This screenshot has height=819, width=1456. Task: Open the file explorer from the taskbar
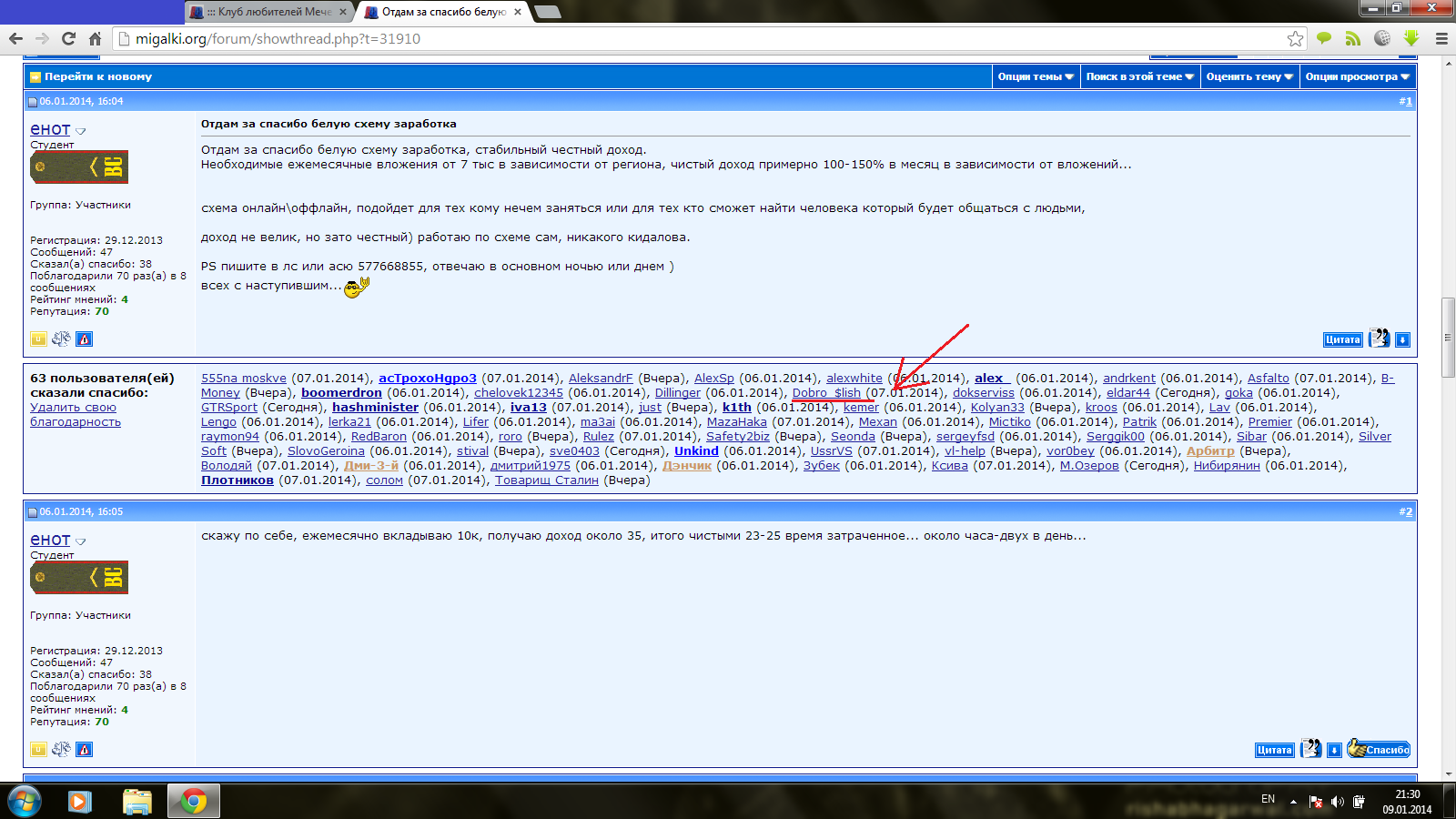(136, 802)
